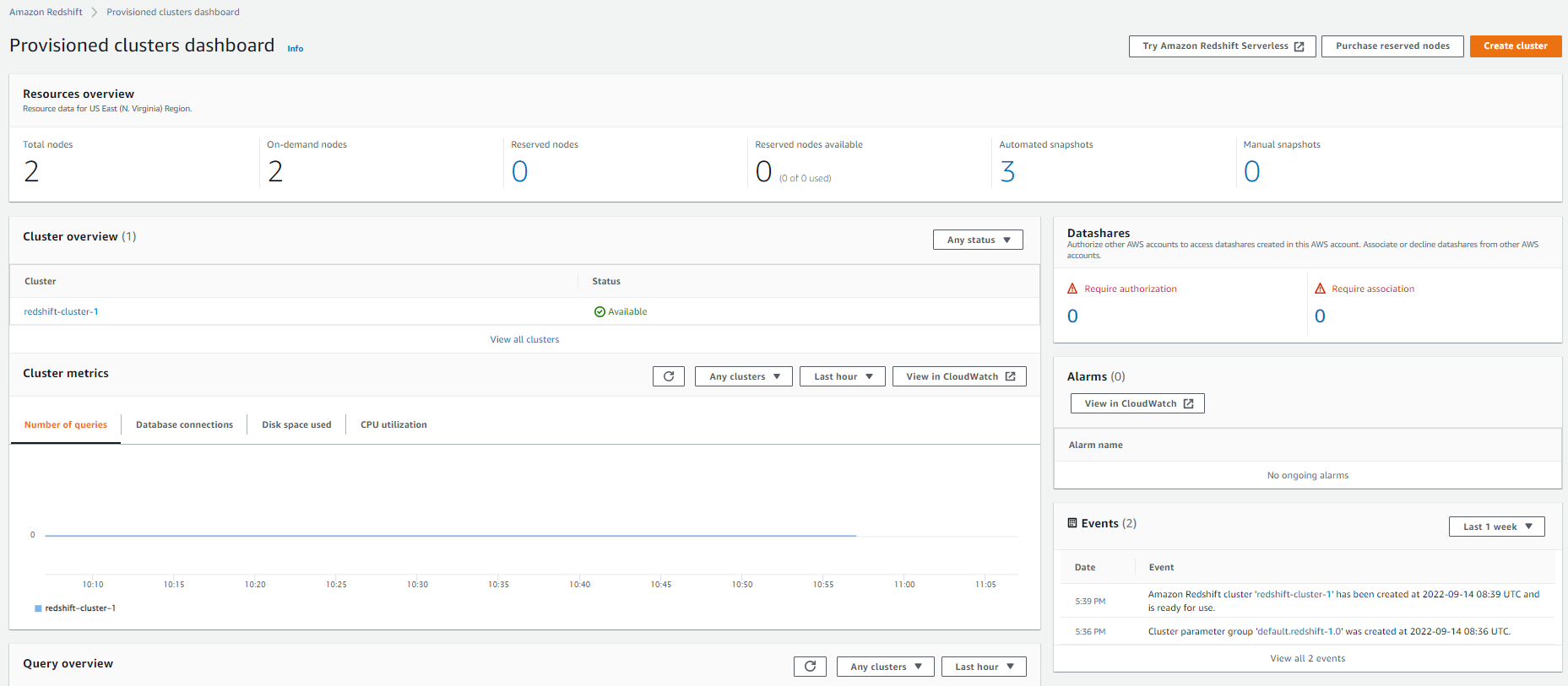The width and height of the screenshot is (1568, 686).
Task: Click View all 2 events link
Action: point(1307,658)
